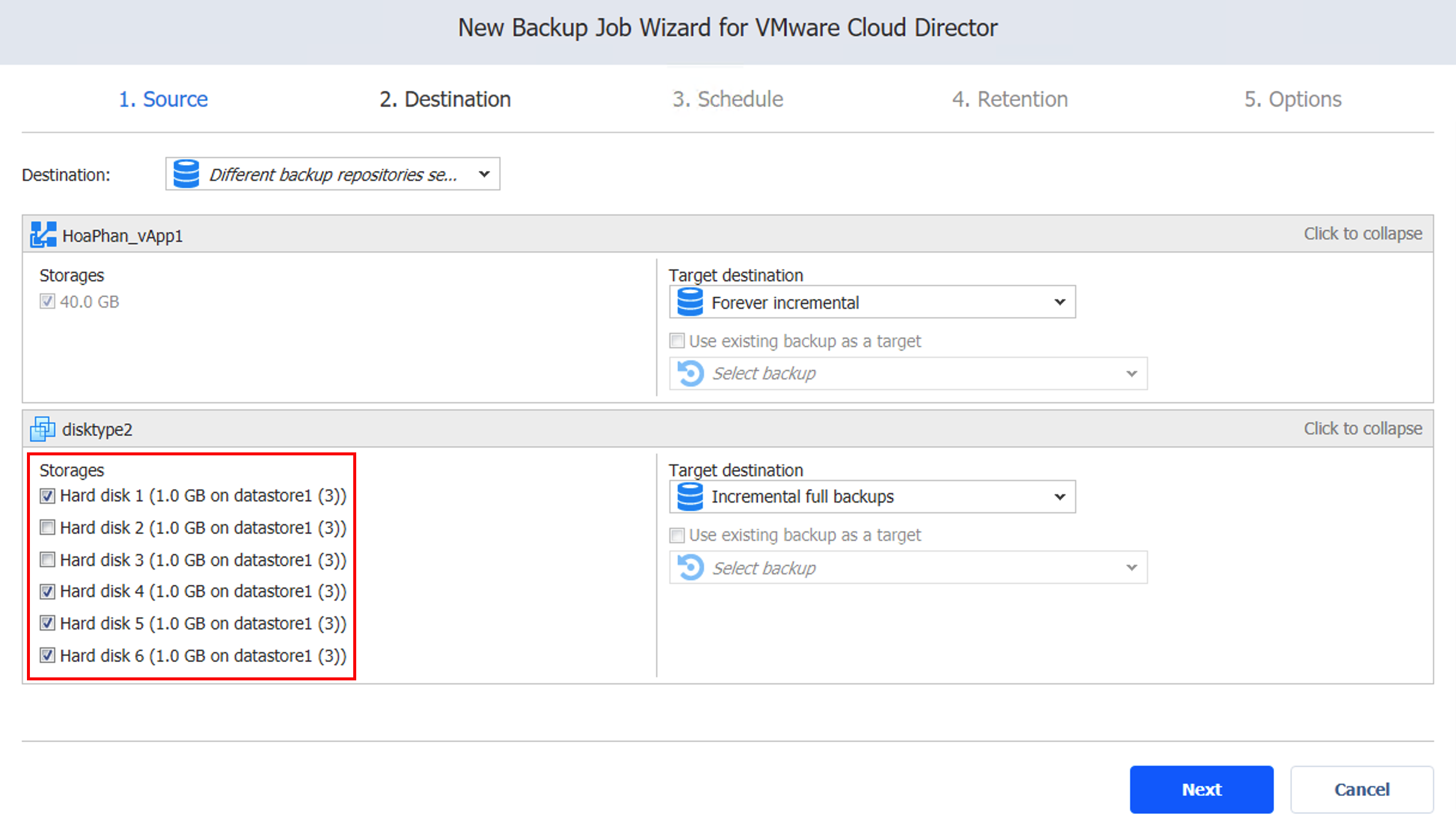Click the repository icon in the Destination dropdown

coord(186,174)
